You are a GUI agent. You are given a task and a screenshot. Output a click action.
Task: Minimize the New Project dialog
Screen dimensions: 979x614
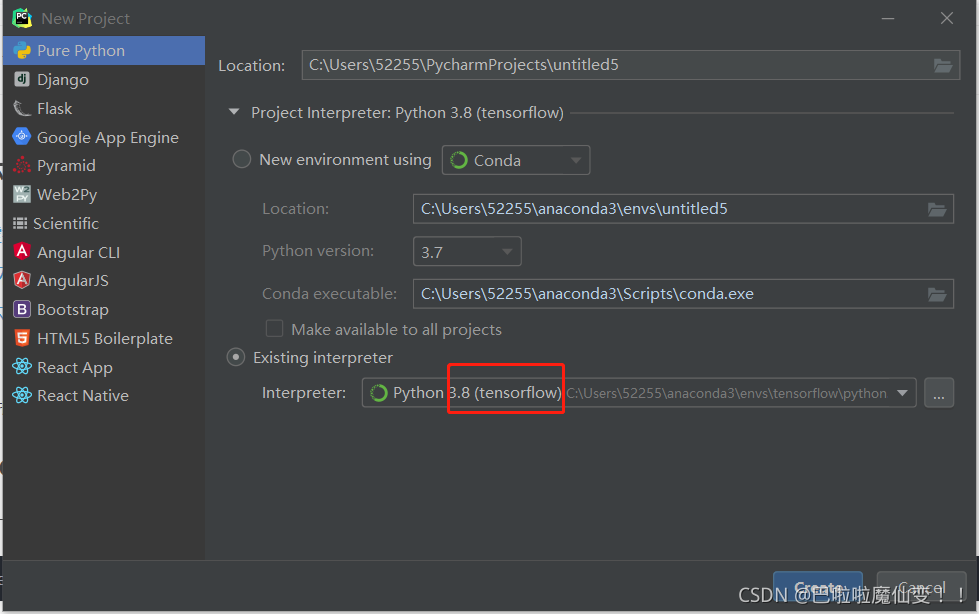click(x=888, y=18)
